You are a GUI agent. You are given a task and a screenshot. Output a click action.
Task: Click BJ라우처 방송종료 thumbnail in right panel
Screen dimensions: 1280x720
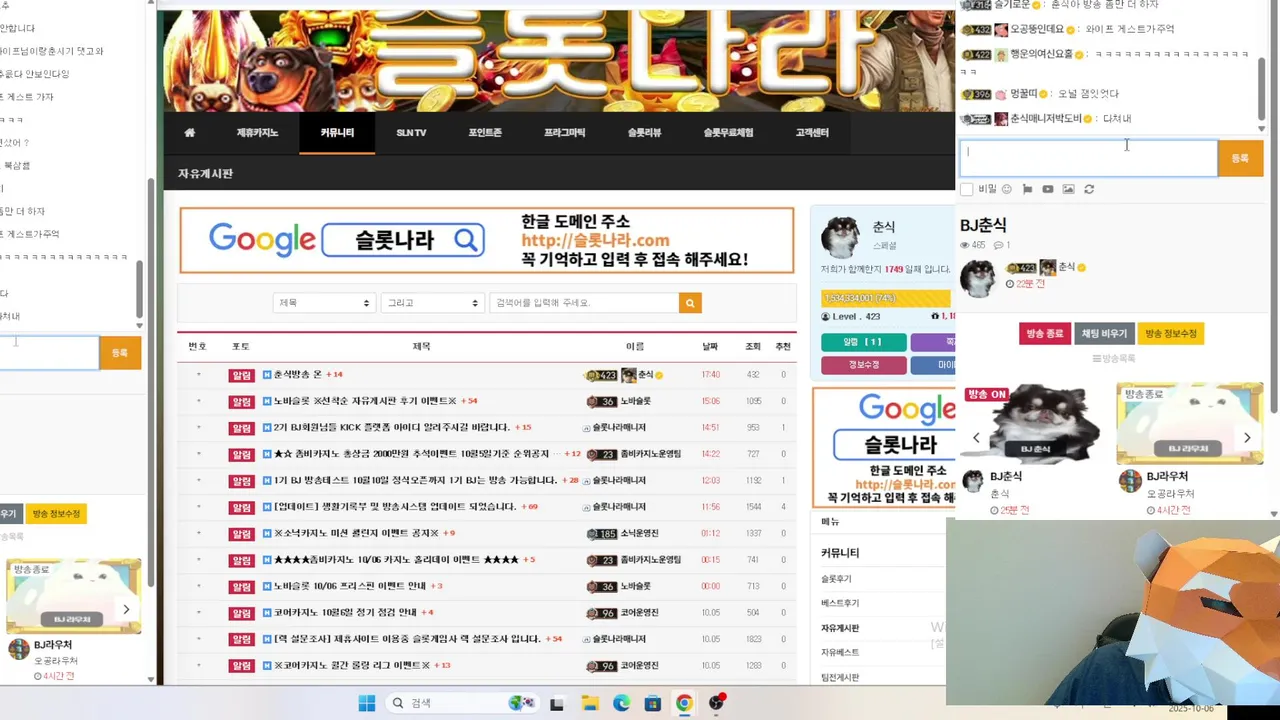click(1190, 423)
